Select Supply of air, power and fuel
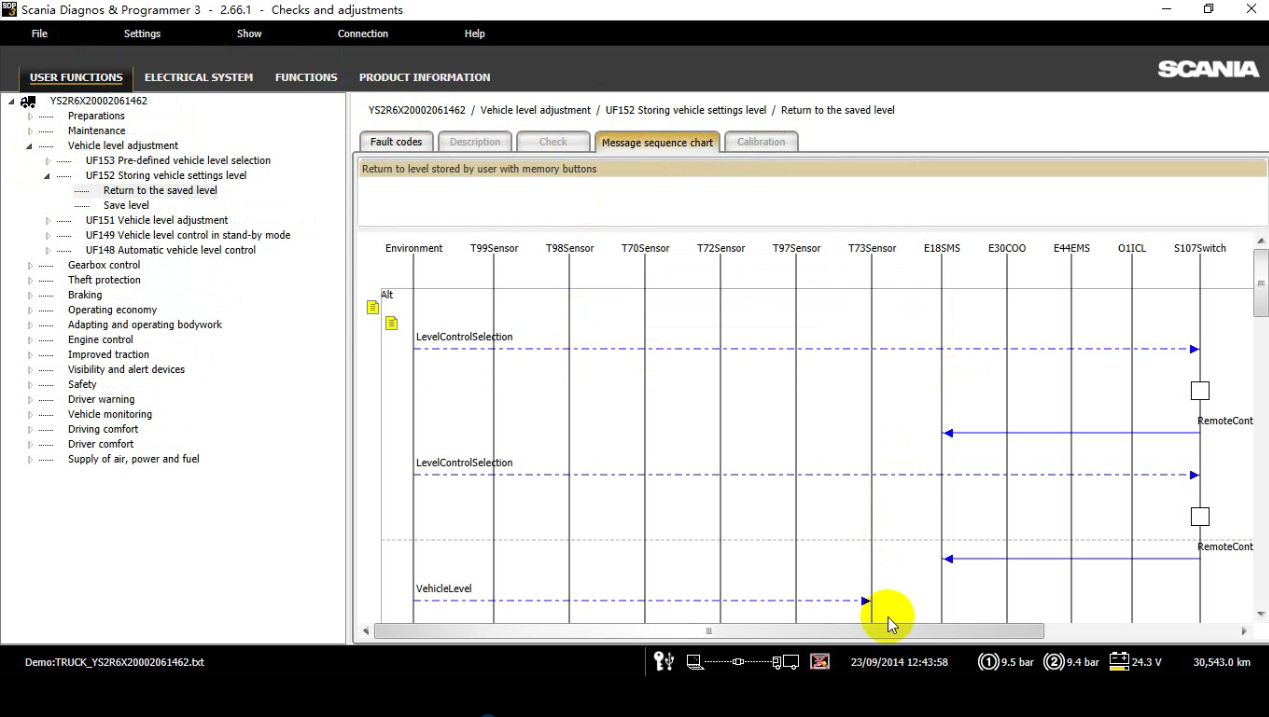Screen dimensions: 1269x717 click(133, 460)
